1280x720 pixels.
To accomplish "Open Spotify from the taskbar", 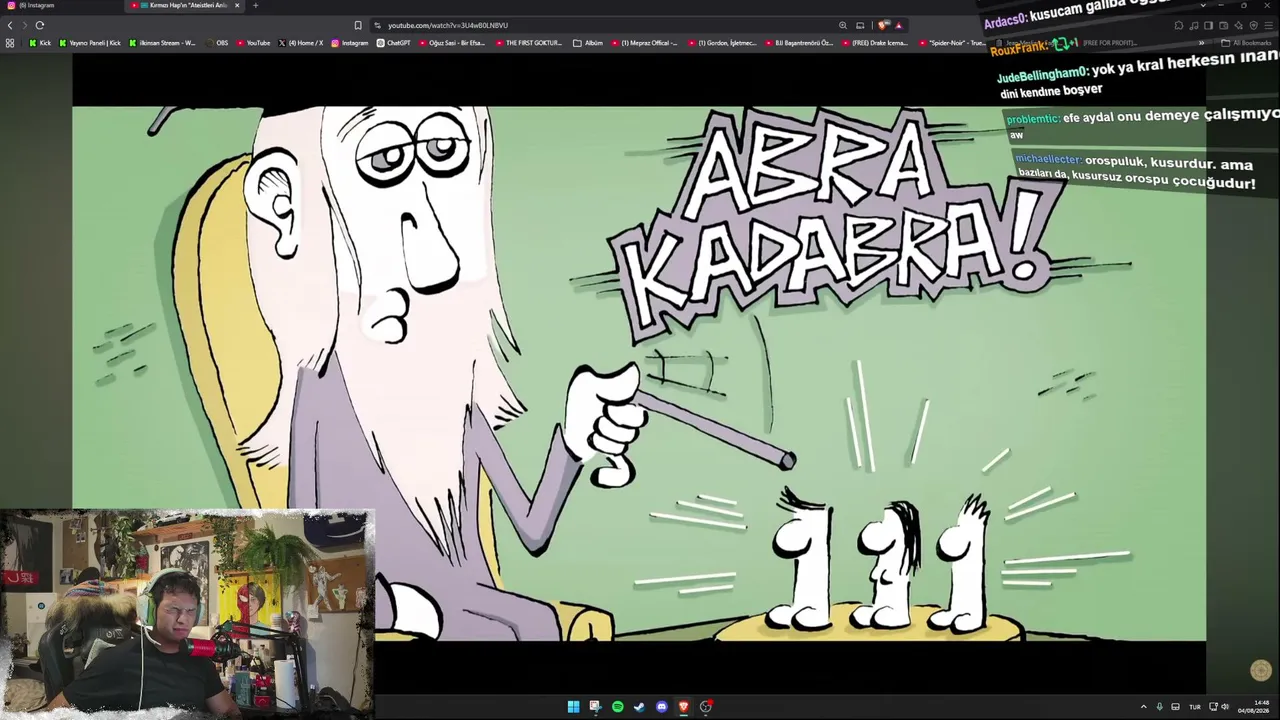I will click(617, 707).
